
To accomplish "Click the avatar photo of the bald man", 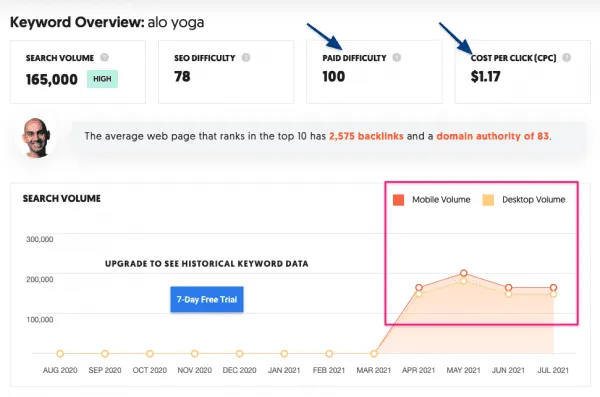I will coord(36,138).
